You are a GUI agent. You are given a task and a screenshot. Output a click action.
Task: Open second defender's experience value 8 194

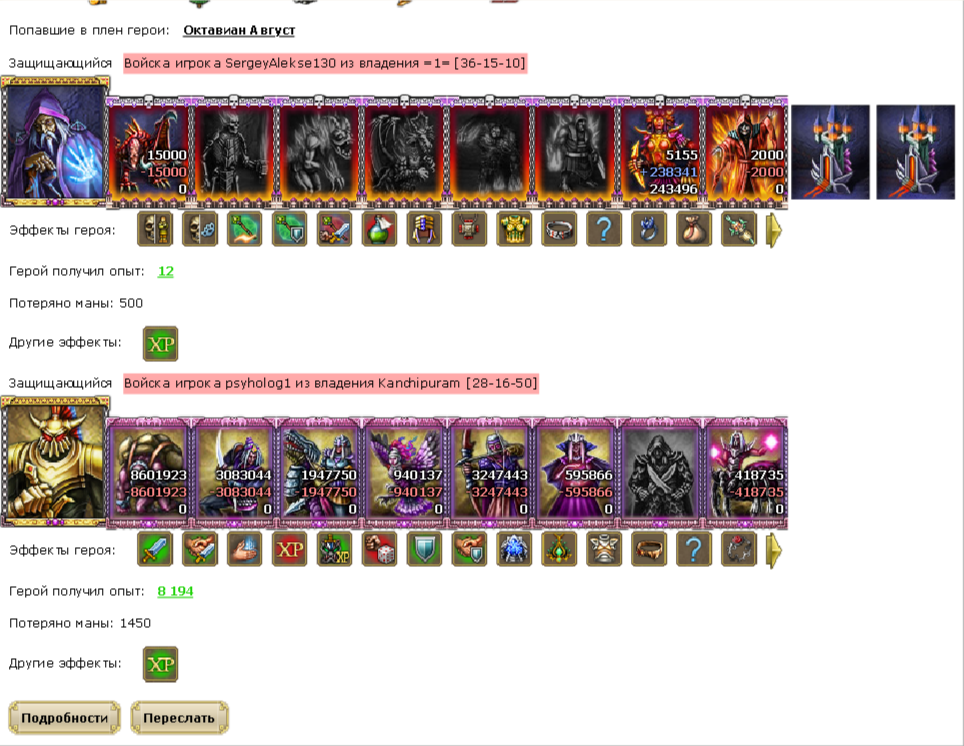(175, 591)
